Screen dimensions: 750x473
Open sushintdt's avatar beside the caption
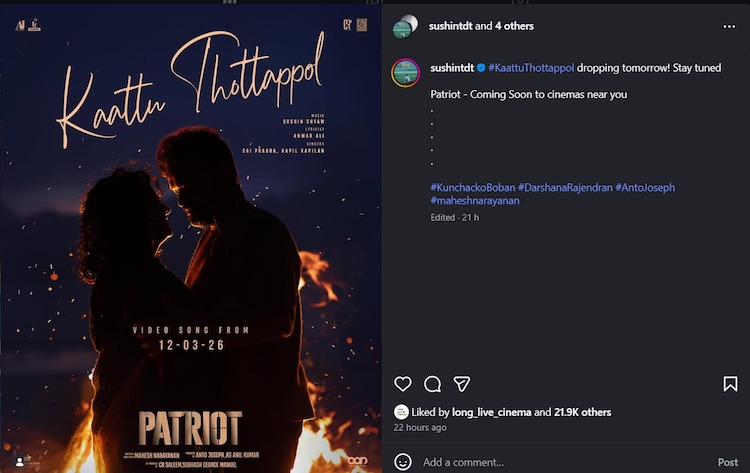pyautogui.click(x=405, y=73)
